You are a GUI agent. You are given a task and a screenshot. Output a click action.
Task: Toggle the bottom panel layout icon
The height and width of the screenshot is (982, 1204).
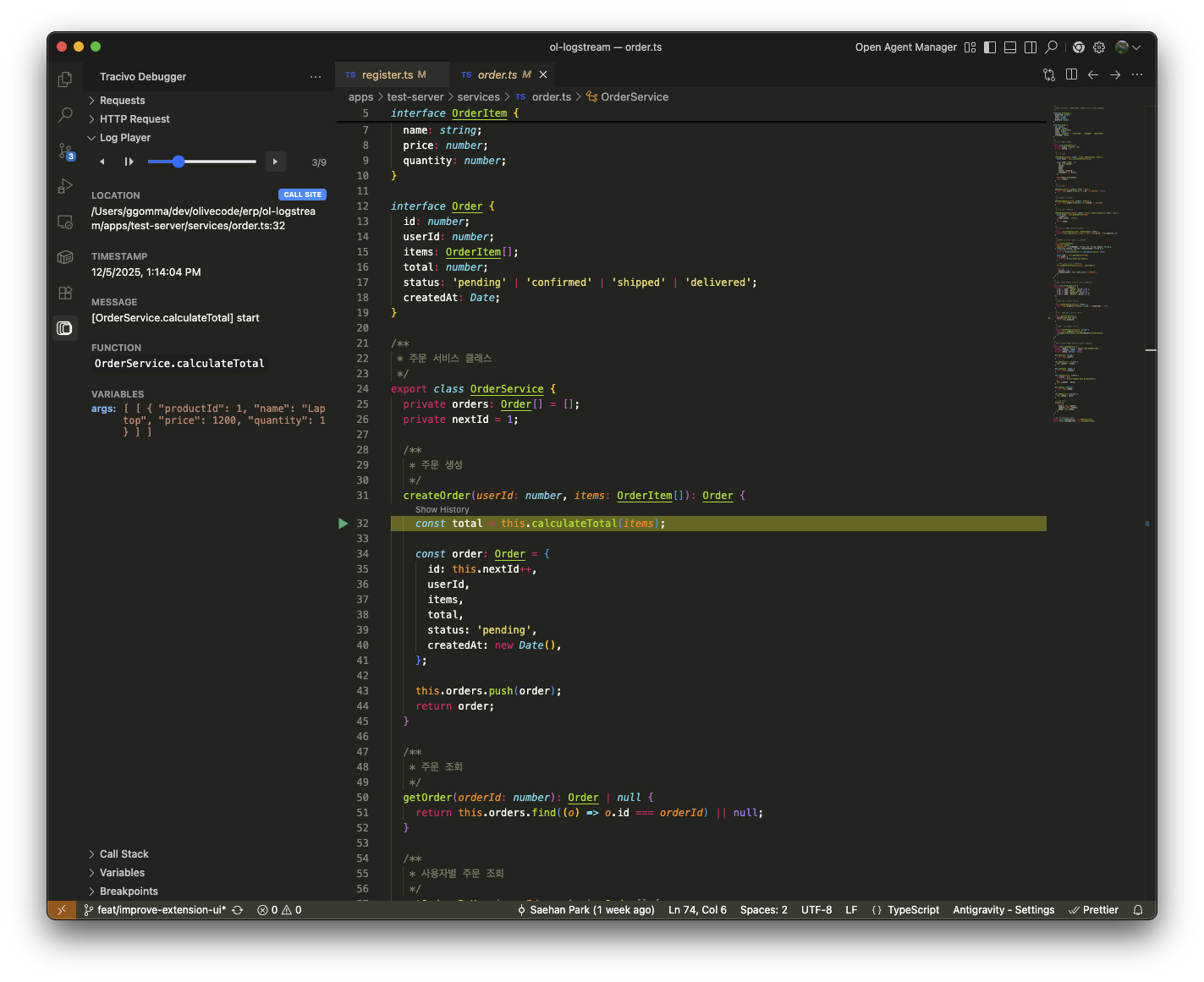(1010, 47)
